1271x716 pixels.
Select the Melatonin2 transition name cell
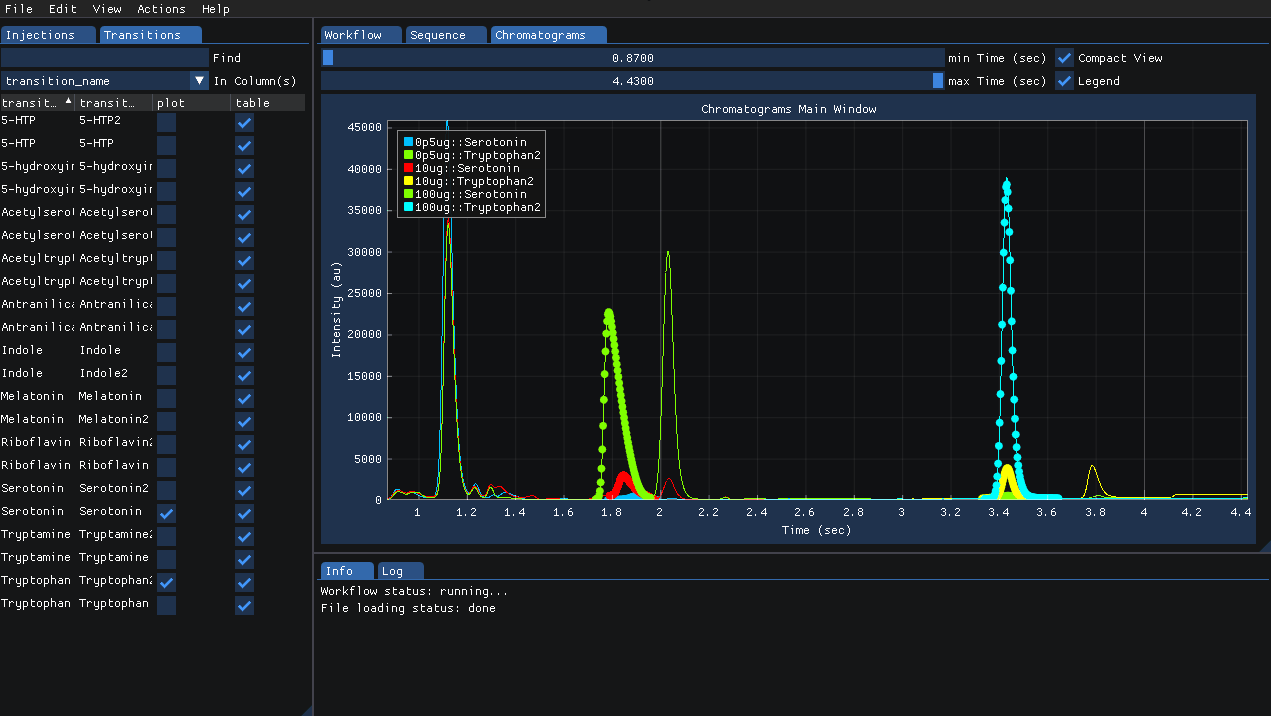click(114, 419)
